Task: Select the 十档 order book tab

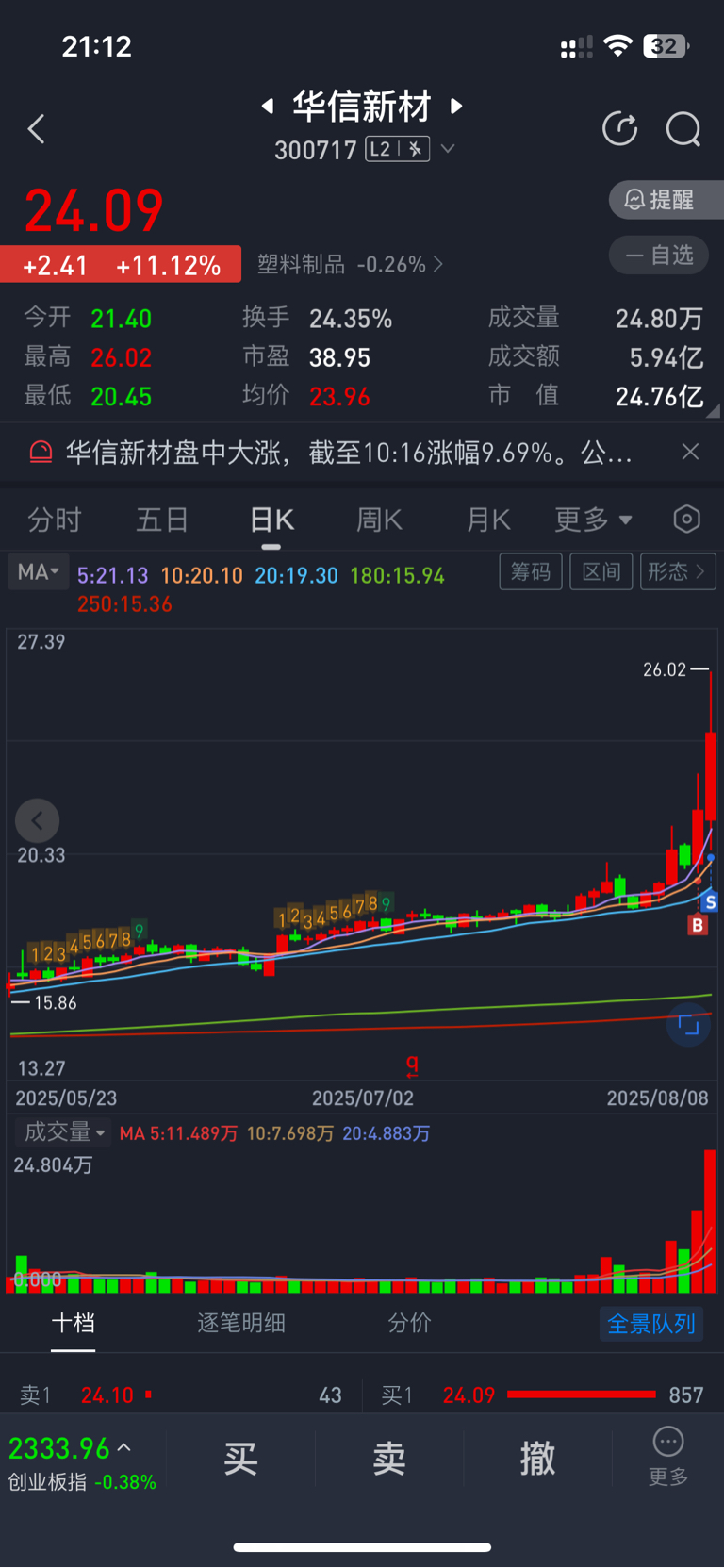Action: click(x=73, y=1323)
